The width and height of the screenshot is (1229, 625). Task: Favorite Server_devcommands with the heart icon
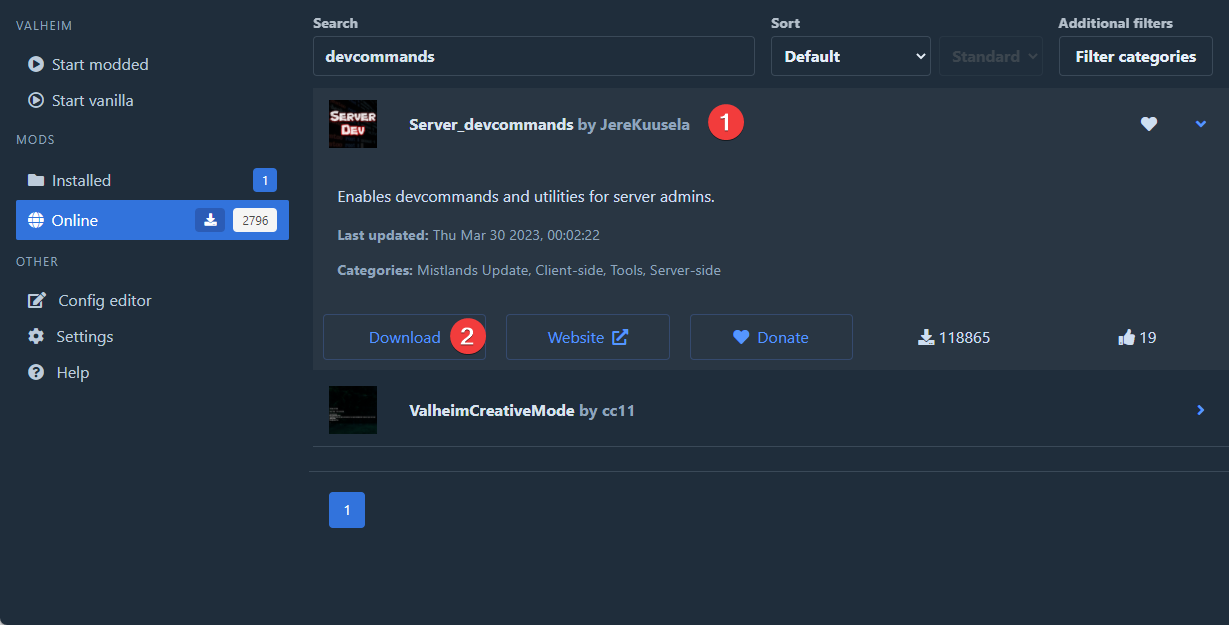point(1149,124)
